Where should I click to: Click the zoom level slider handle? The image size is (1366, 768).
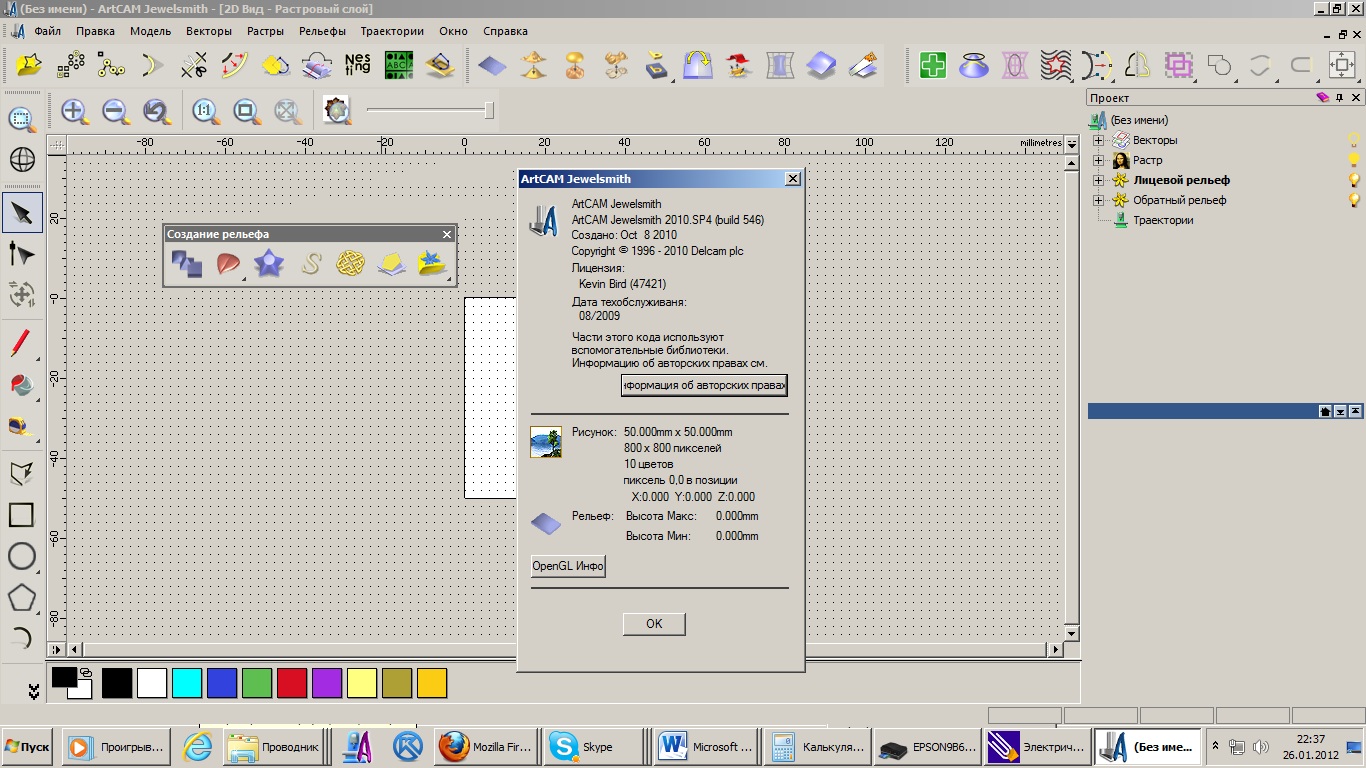[489, 110]
